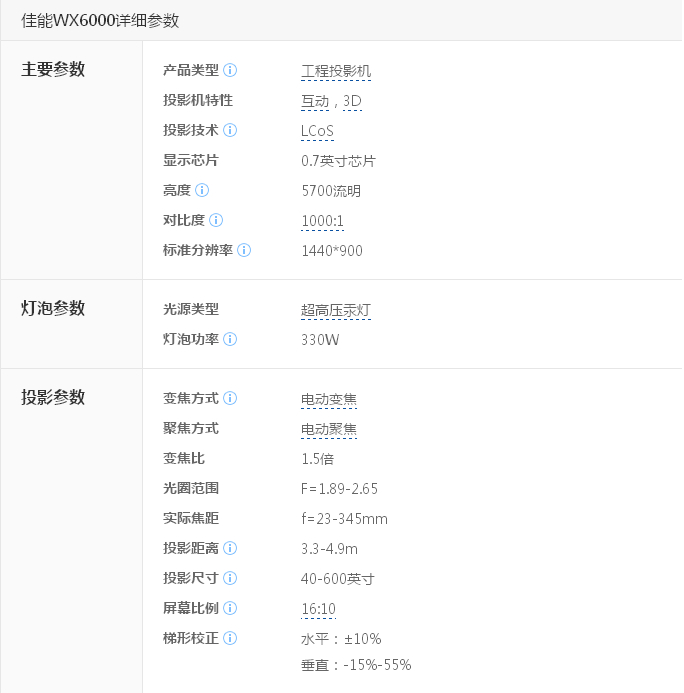Open the LCoS technology link
Screen dimensions: 684x693
[317, 131]
